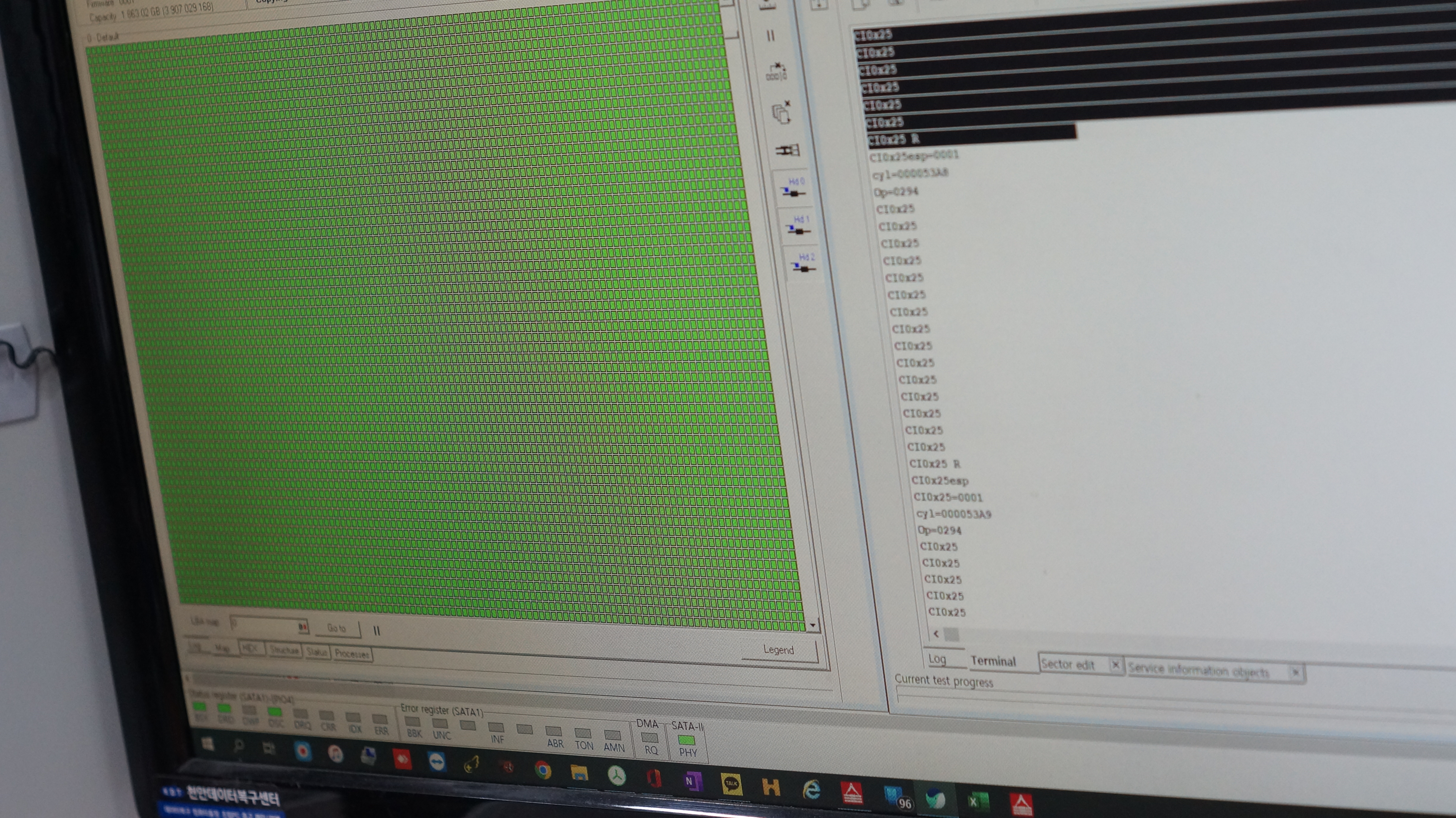Open the red round recorder taskbar icon
This screenshot has height=818, width=1456.
coord(303,751)
